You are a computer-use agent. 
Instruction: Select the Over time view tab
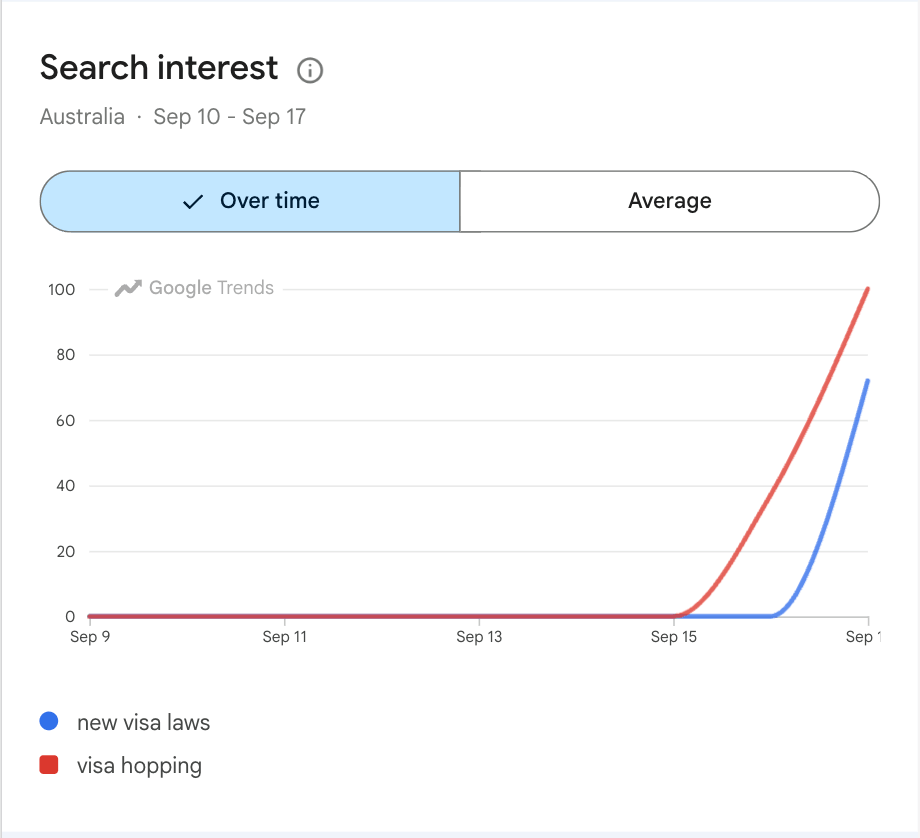pos(250,201)
